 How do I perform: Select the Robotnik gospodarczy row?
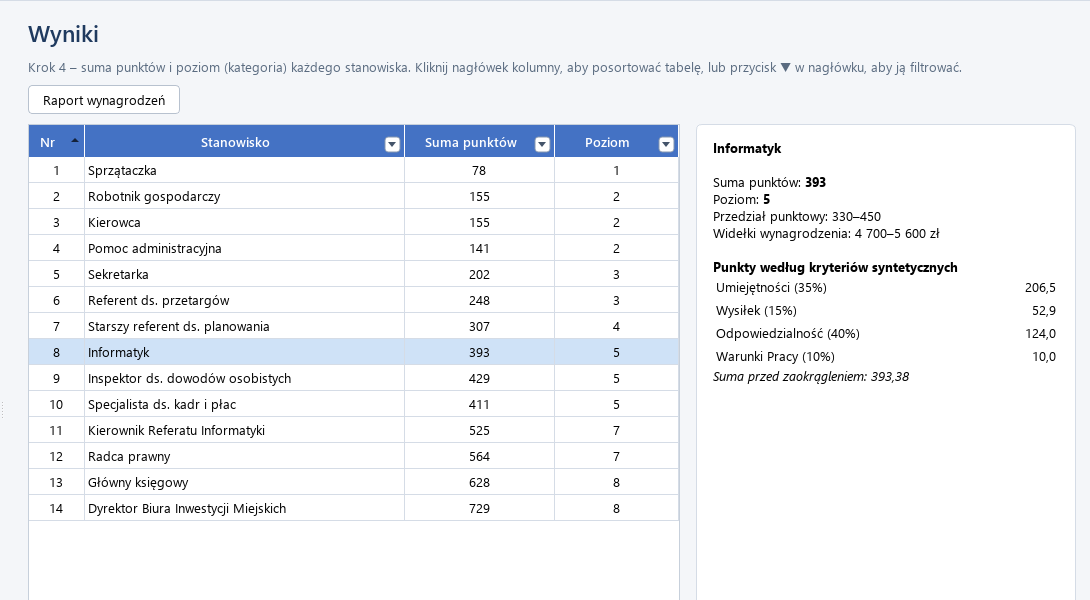pyautogui.click(x=353, y=197)
